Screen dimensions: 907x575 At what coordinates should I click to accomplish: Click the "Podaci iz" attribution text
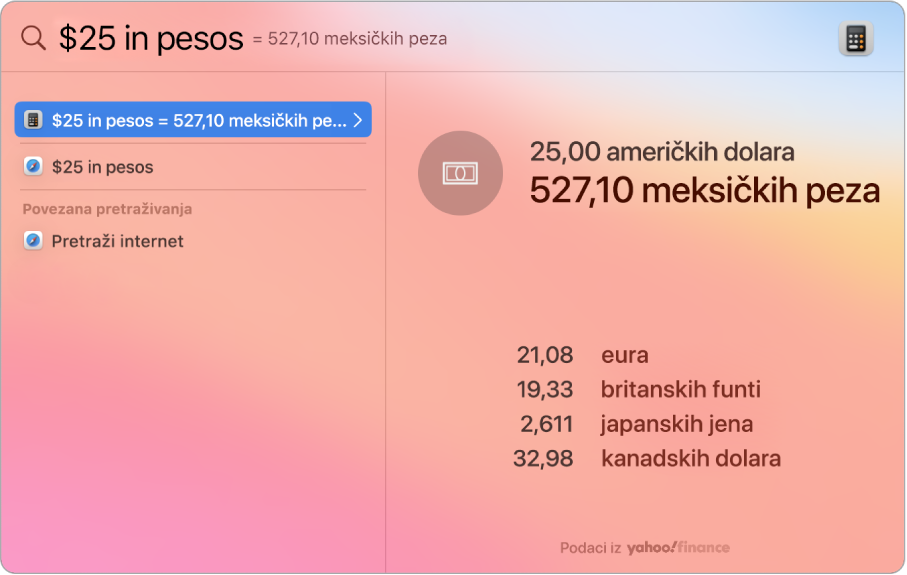coord(590,547)
